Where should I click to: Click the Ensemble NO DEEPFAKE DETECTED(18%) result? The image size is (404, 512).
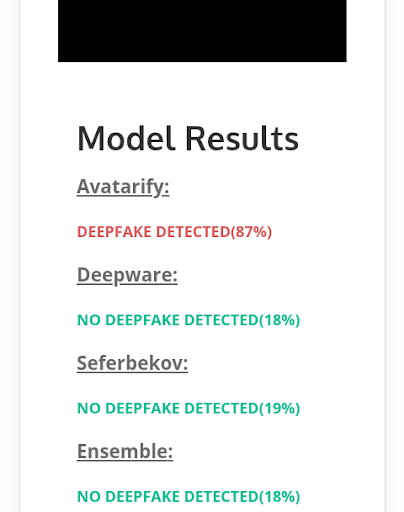coord(189,497)
